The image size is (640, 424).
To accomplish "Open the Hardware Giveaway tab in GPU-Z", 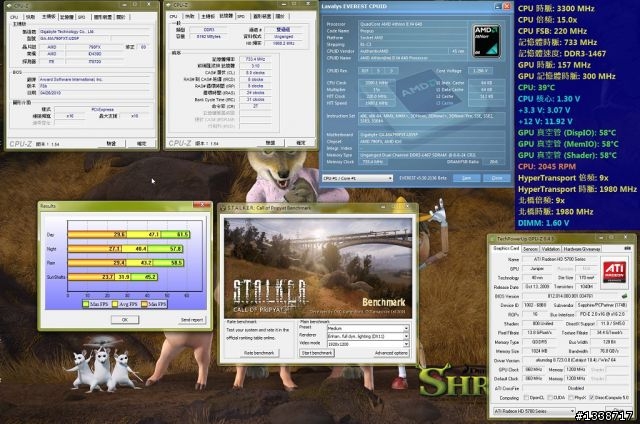I will point(582,249).
